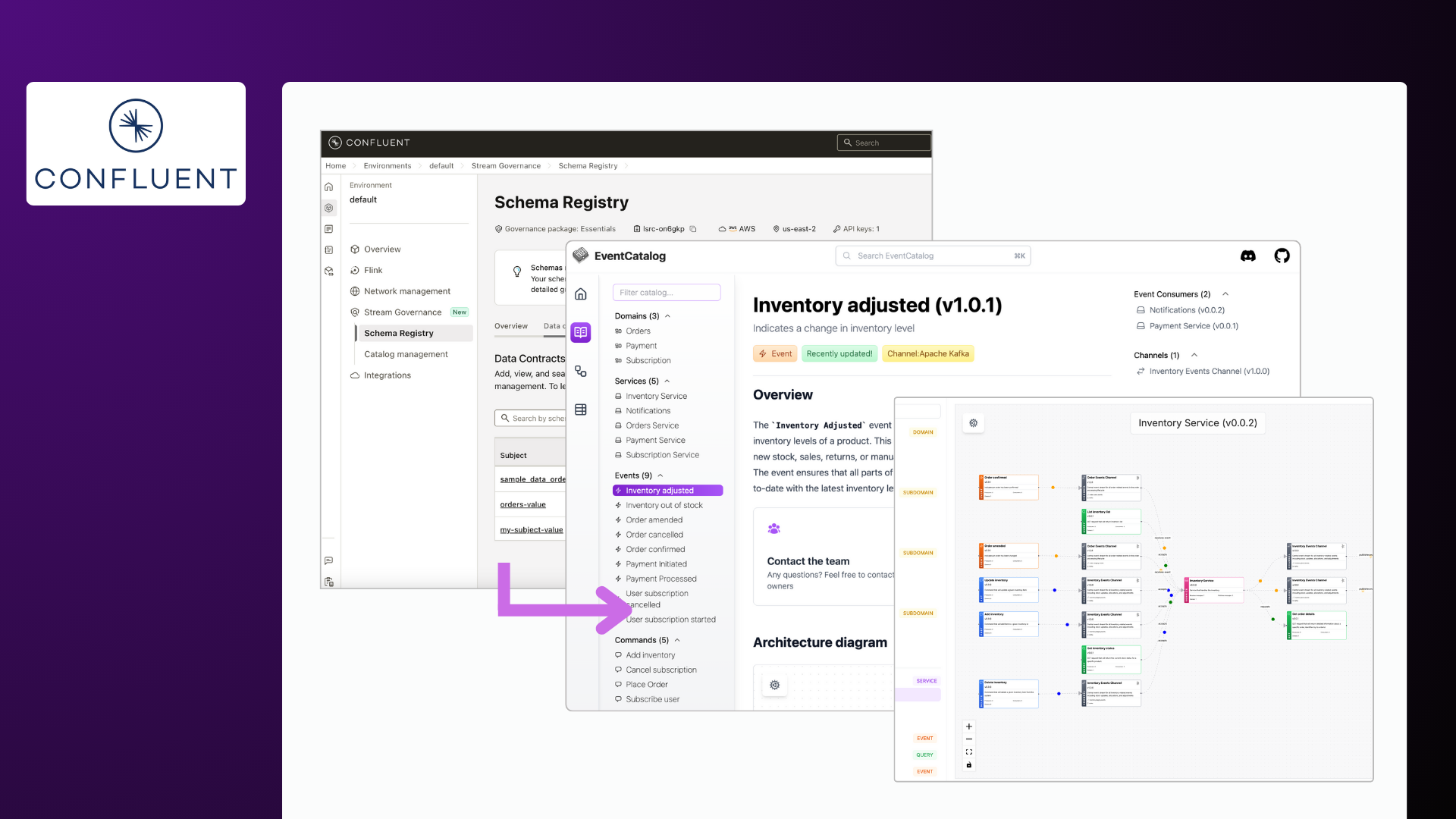Copy the lsrc-on6gkp schema registry ID
Viewport: 1456px width, 819px height.
[x=693, y=229]
